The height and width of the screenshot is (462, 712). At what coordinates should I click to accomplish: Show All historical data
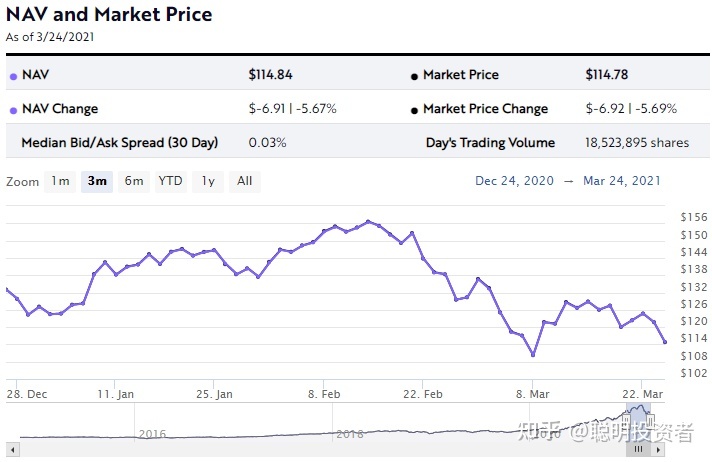pos(245,182)
